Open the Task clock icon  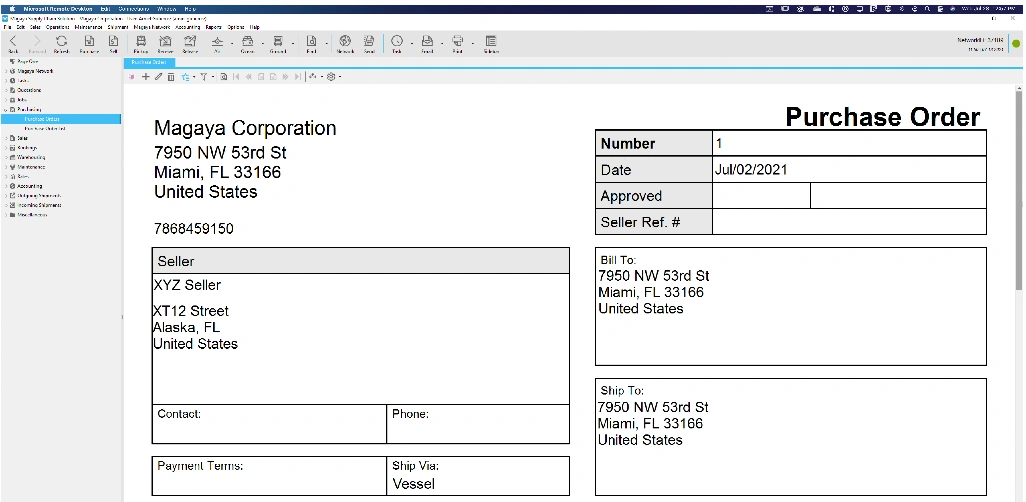click(396, 42)
